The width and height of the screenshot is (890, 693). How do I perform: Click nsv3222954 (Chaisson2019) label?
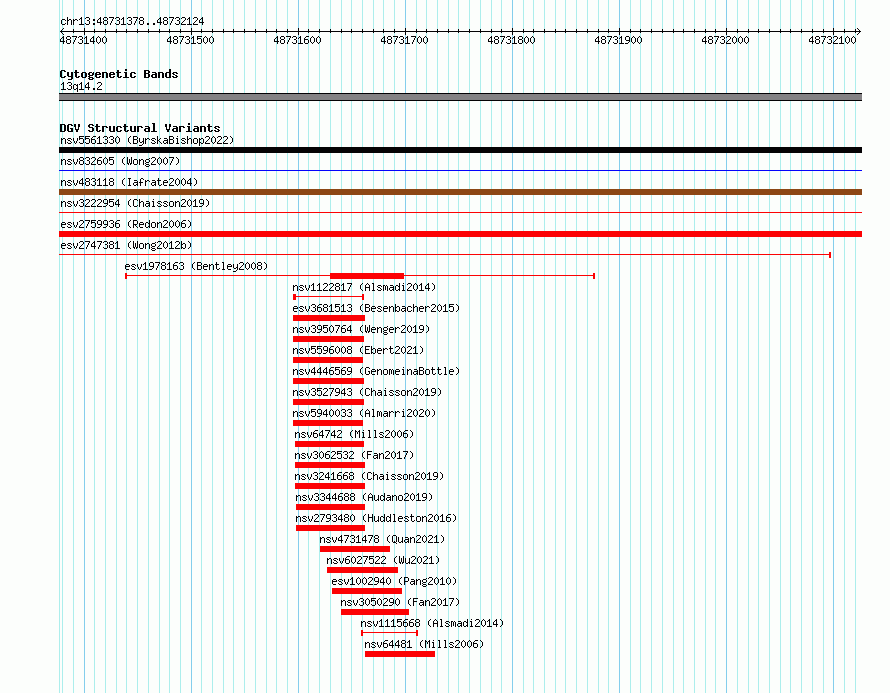click(135, 203)
